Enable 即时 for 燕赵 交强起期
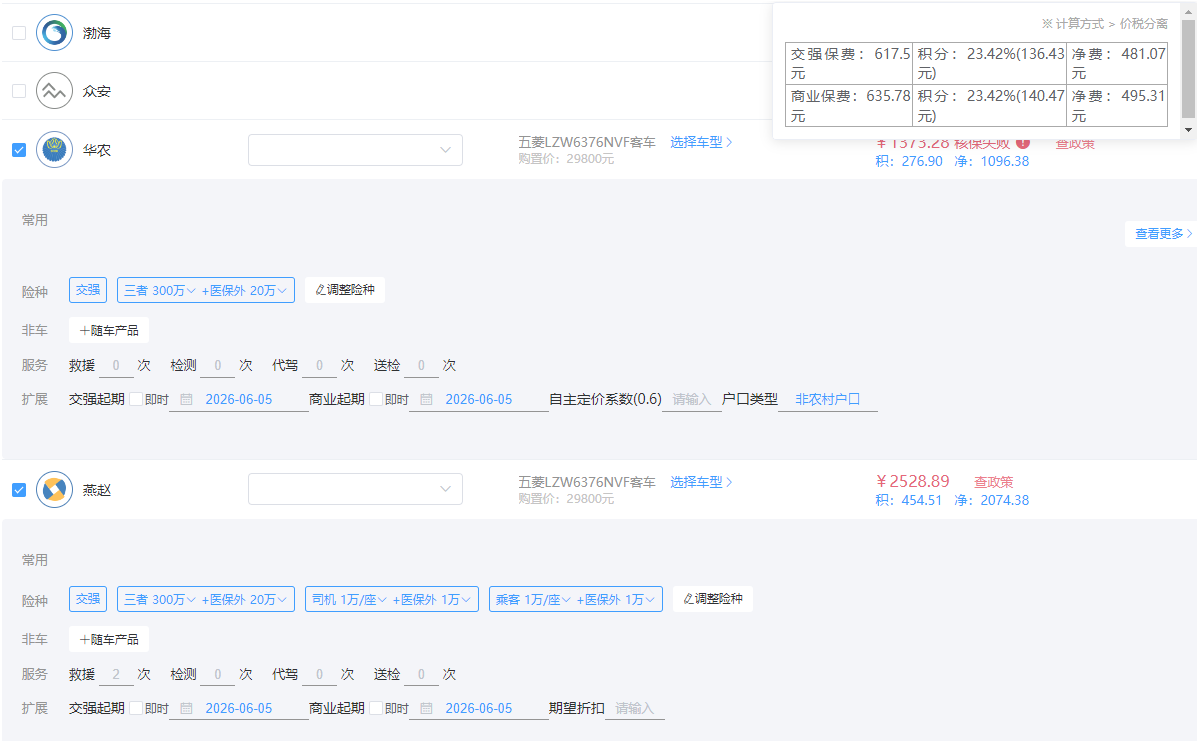This screenshot has height=748, width=1197. point(136,708)
